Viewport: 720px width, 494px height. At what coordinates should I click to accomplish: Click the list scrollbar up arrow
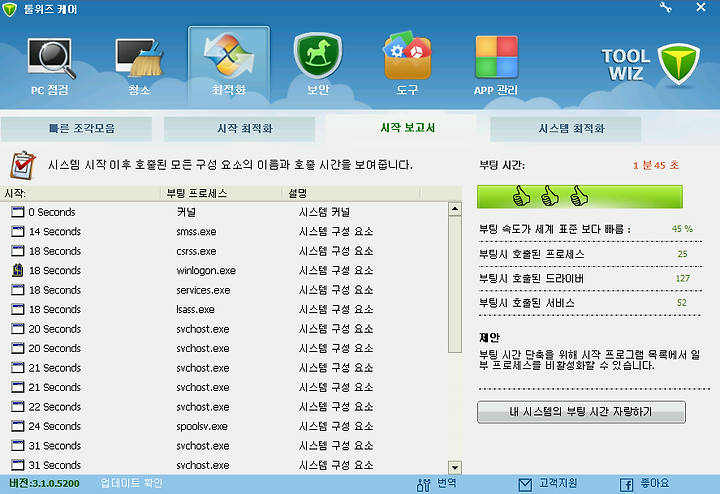click(455, 209)
